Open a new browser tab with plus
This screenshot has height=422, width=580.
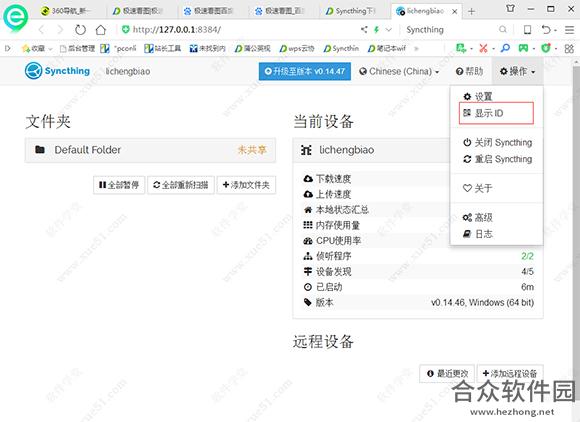pyautogui.click(x=471, y=12)
